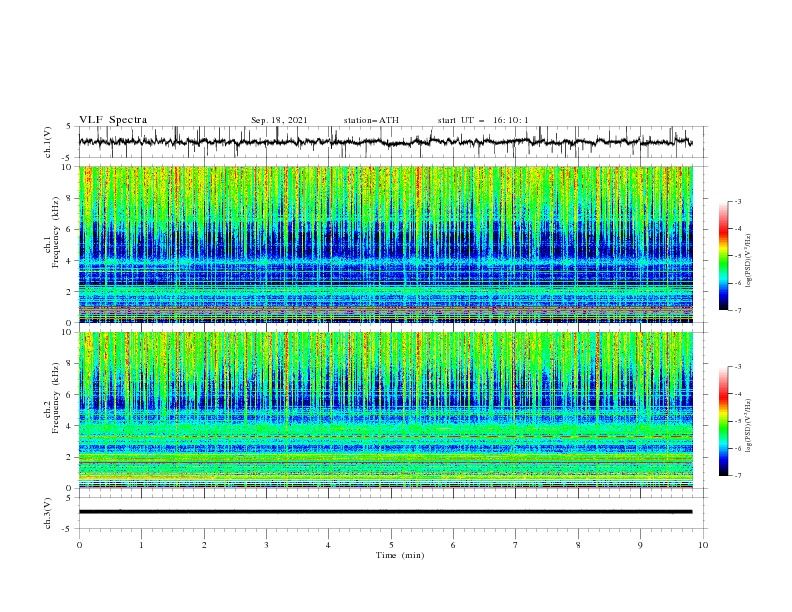Screen dimensions: 792x612
Task: Click inside the ch.1 spectrogram panel
Action: pos(385,244)
